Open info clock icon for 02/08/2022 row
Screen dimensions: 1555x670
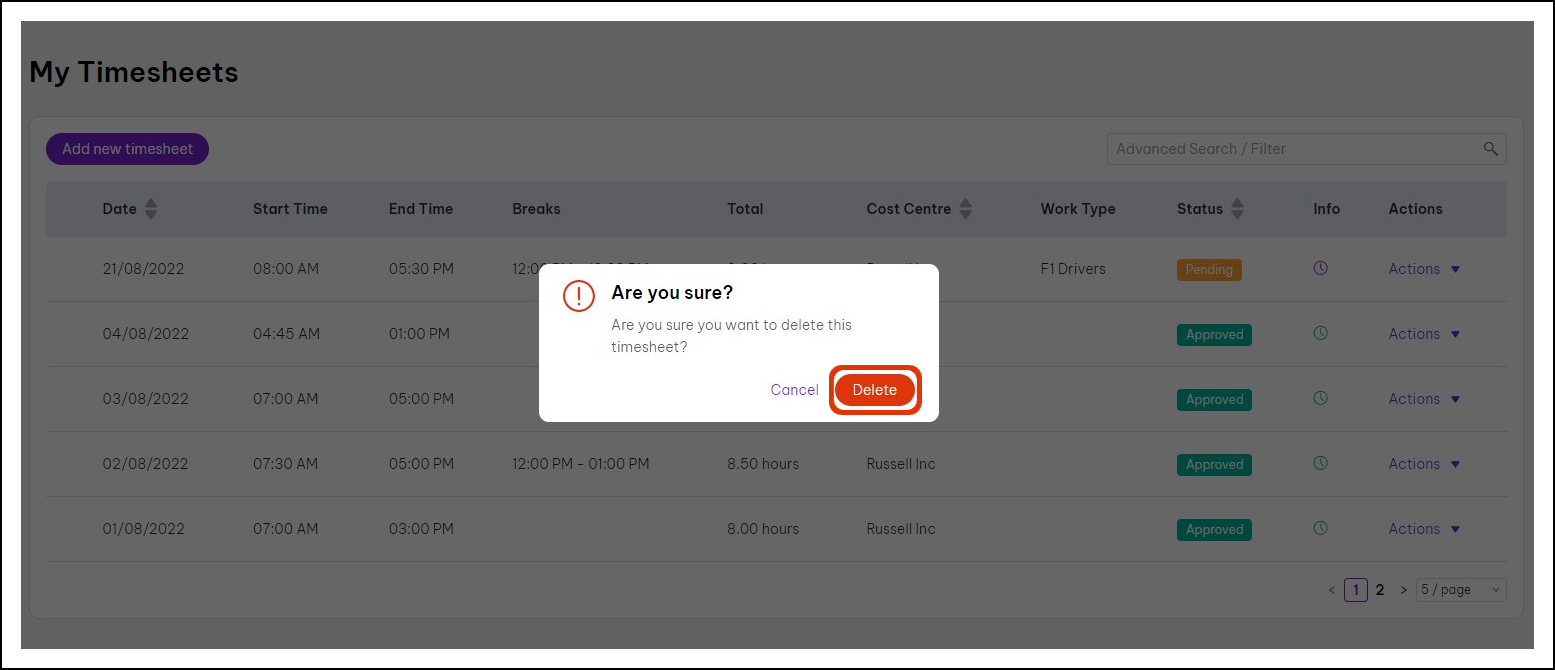(x=1320, y=464)
